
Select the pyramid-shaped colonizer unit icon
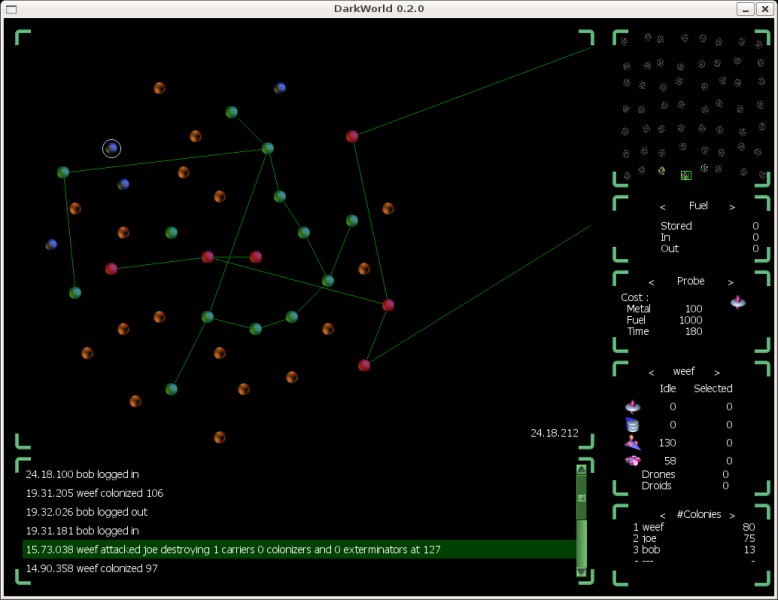click(632, 442)
